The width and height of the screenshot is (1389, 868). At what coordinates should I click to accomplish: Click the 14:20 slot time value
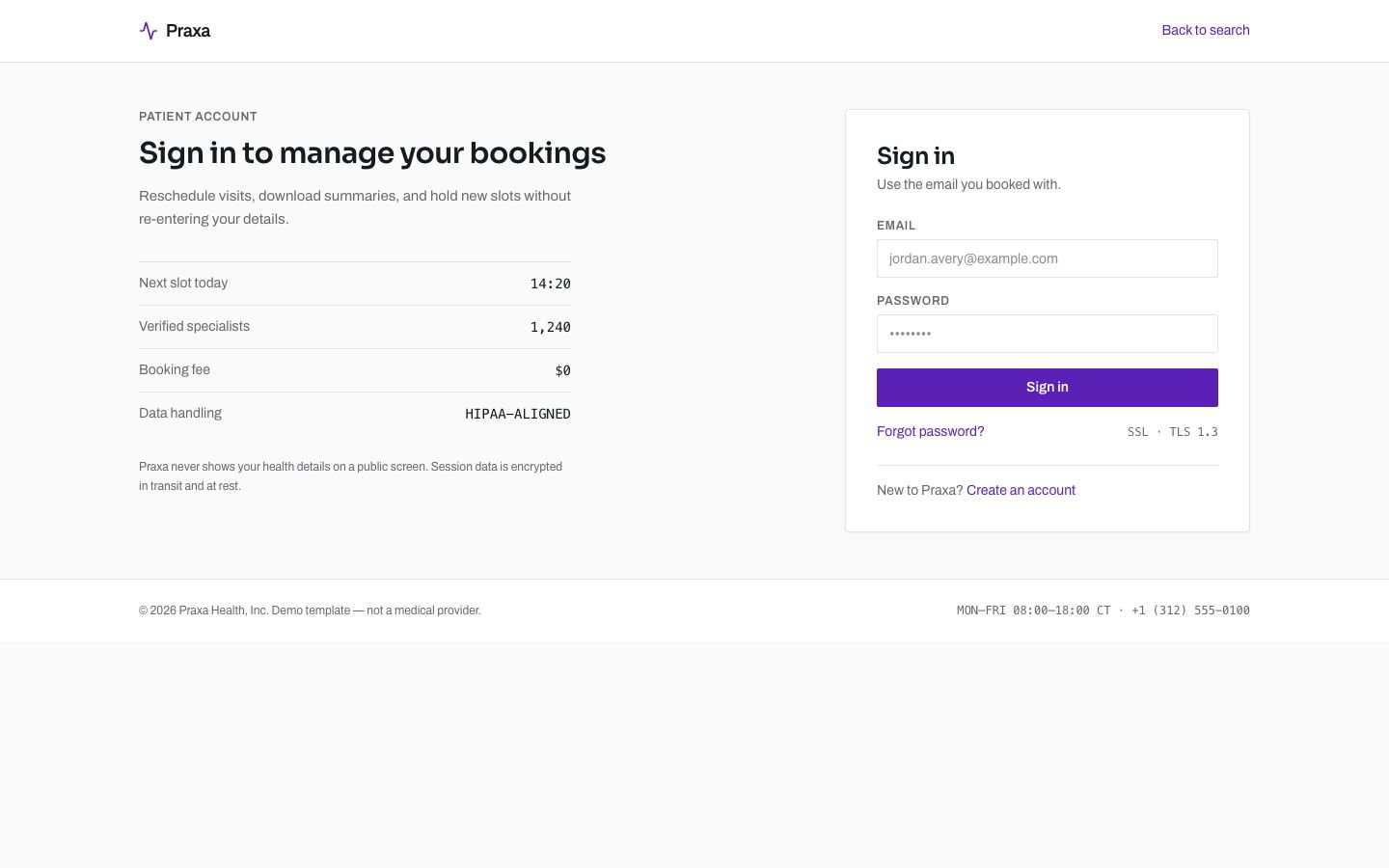[x=551, y=284]
